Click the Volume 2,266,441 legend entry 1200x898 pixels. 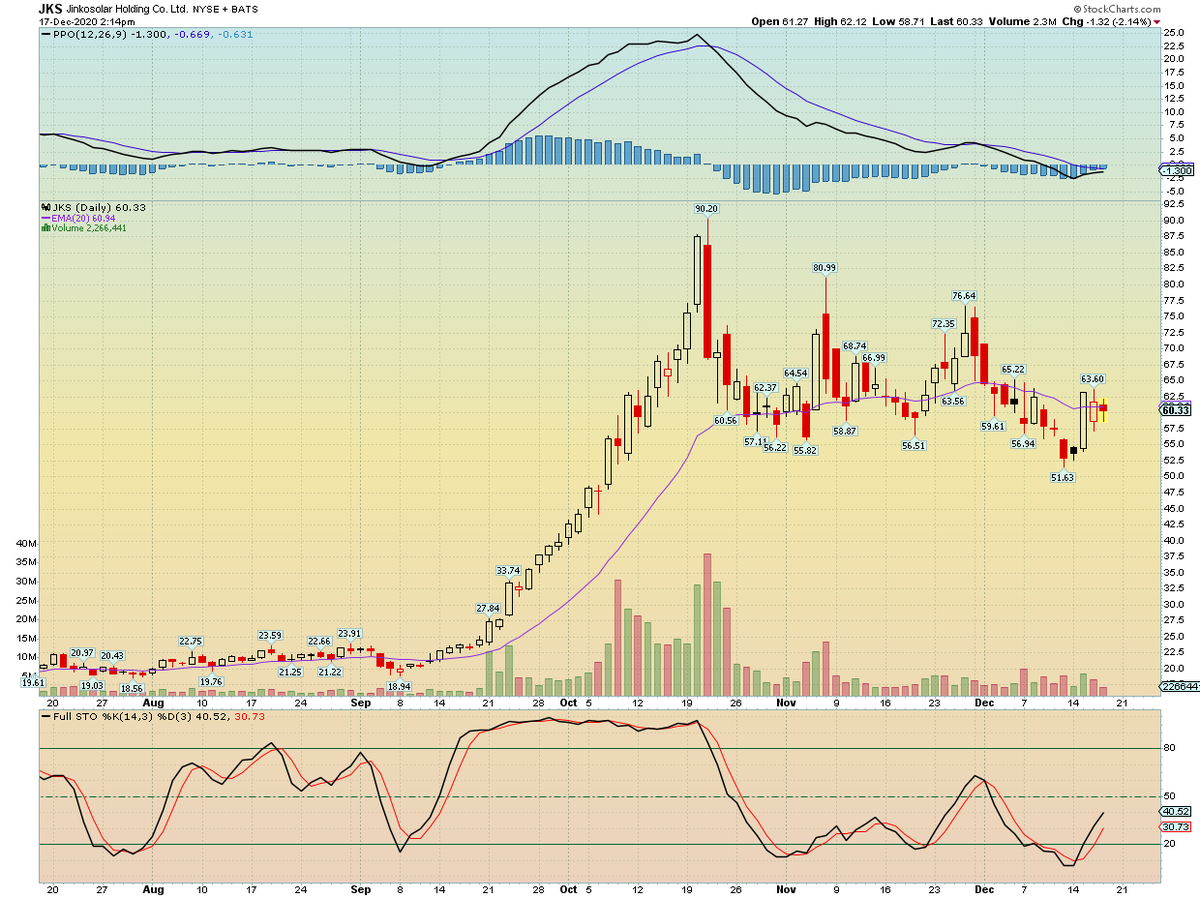(84, 228)
